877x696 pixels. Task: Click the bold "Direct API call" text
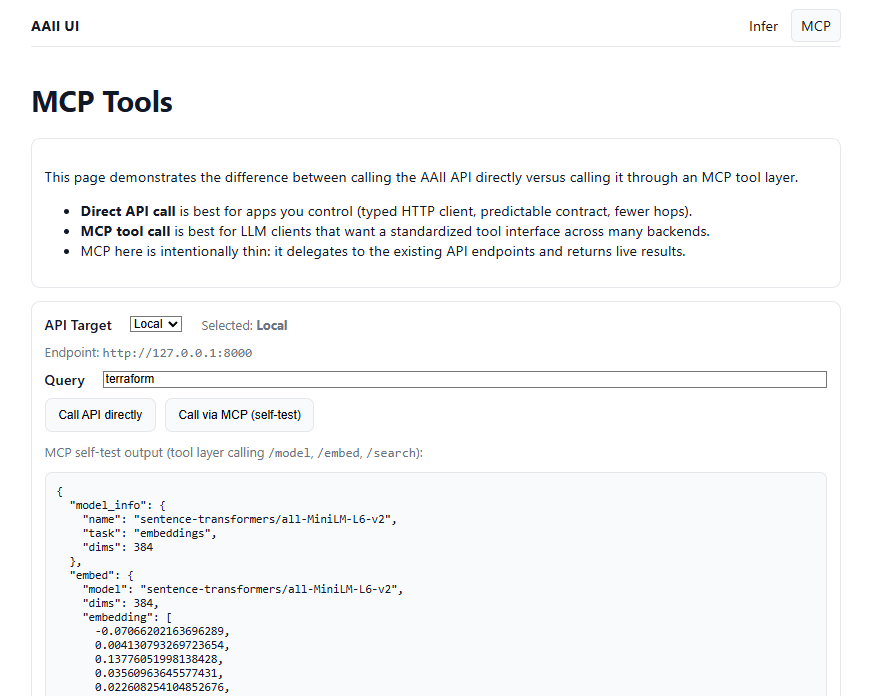click(128, 211)
